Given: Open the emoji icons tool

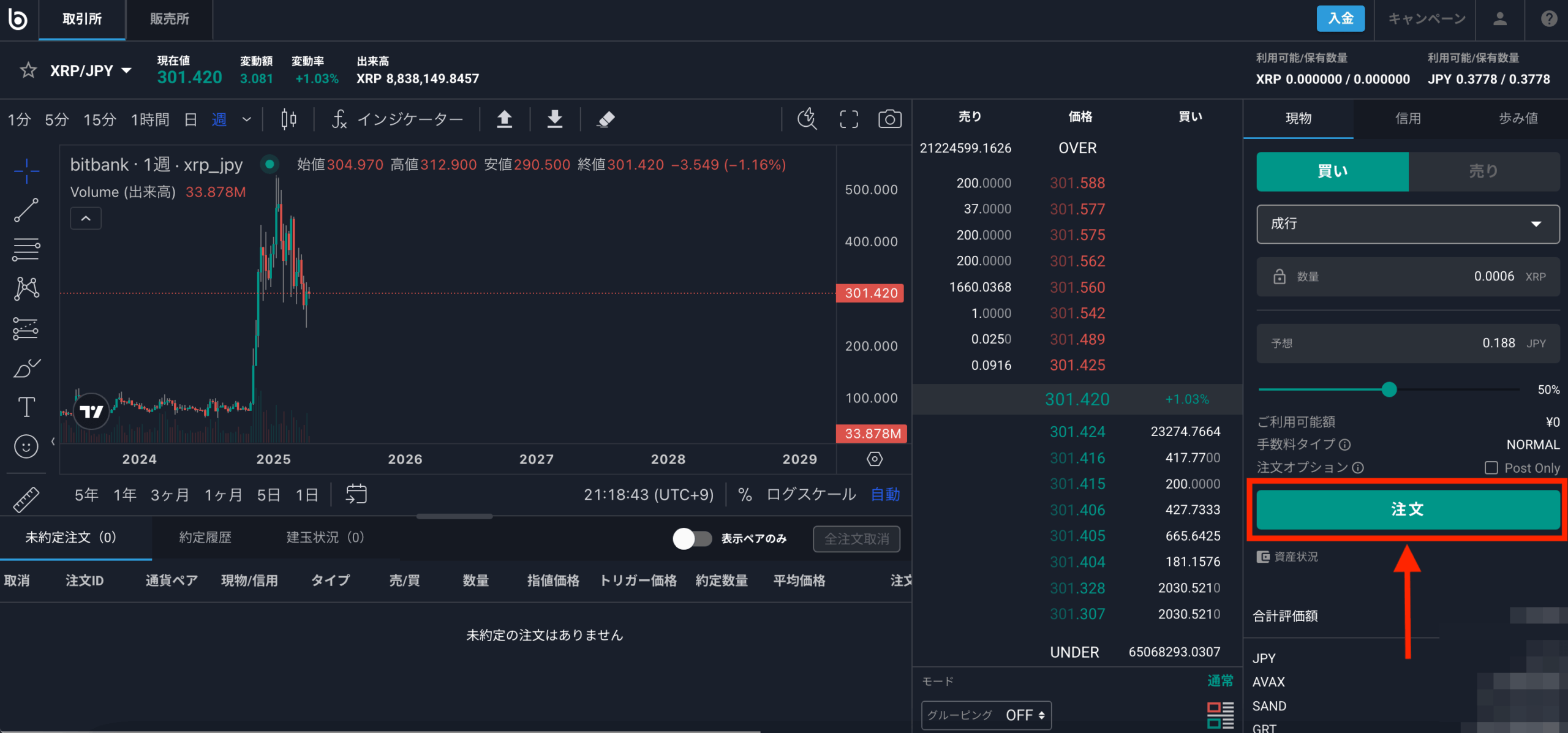Looking at the screenshot, I should (x=26, y=446).
